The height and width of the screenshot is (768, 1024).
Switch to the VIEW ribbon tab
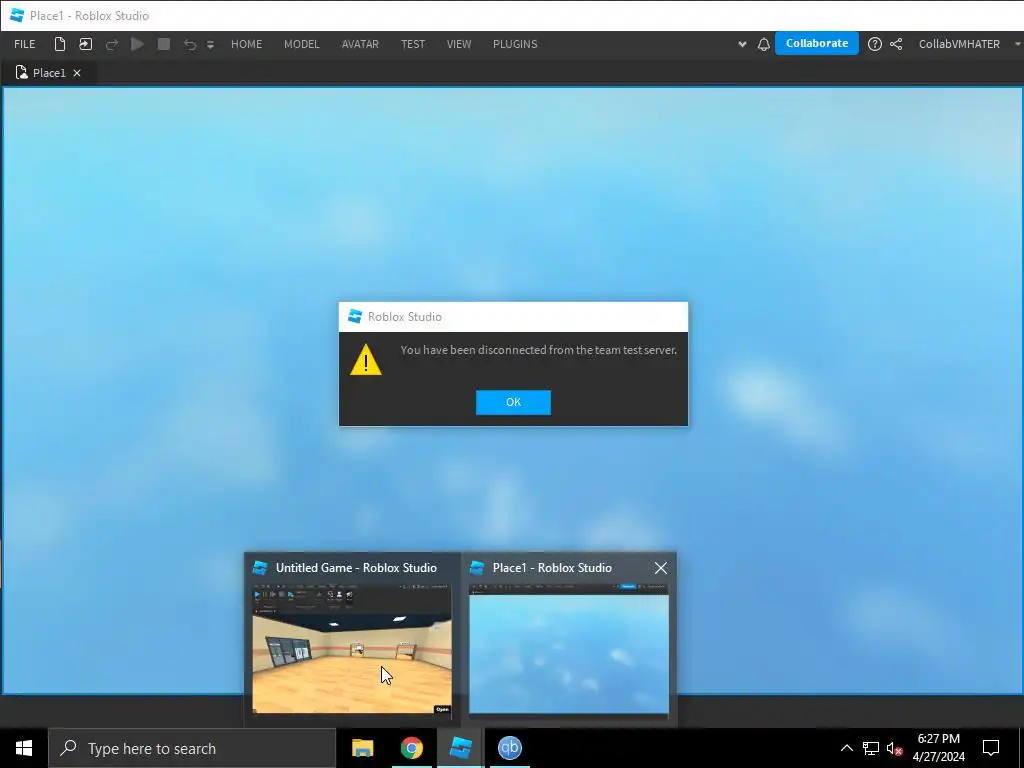[x=459, y=44]
